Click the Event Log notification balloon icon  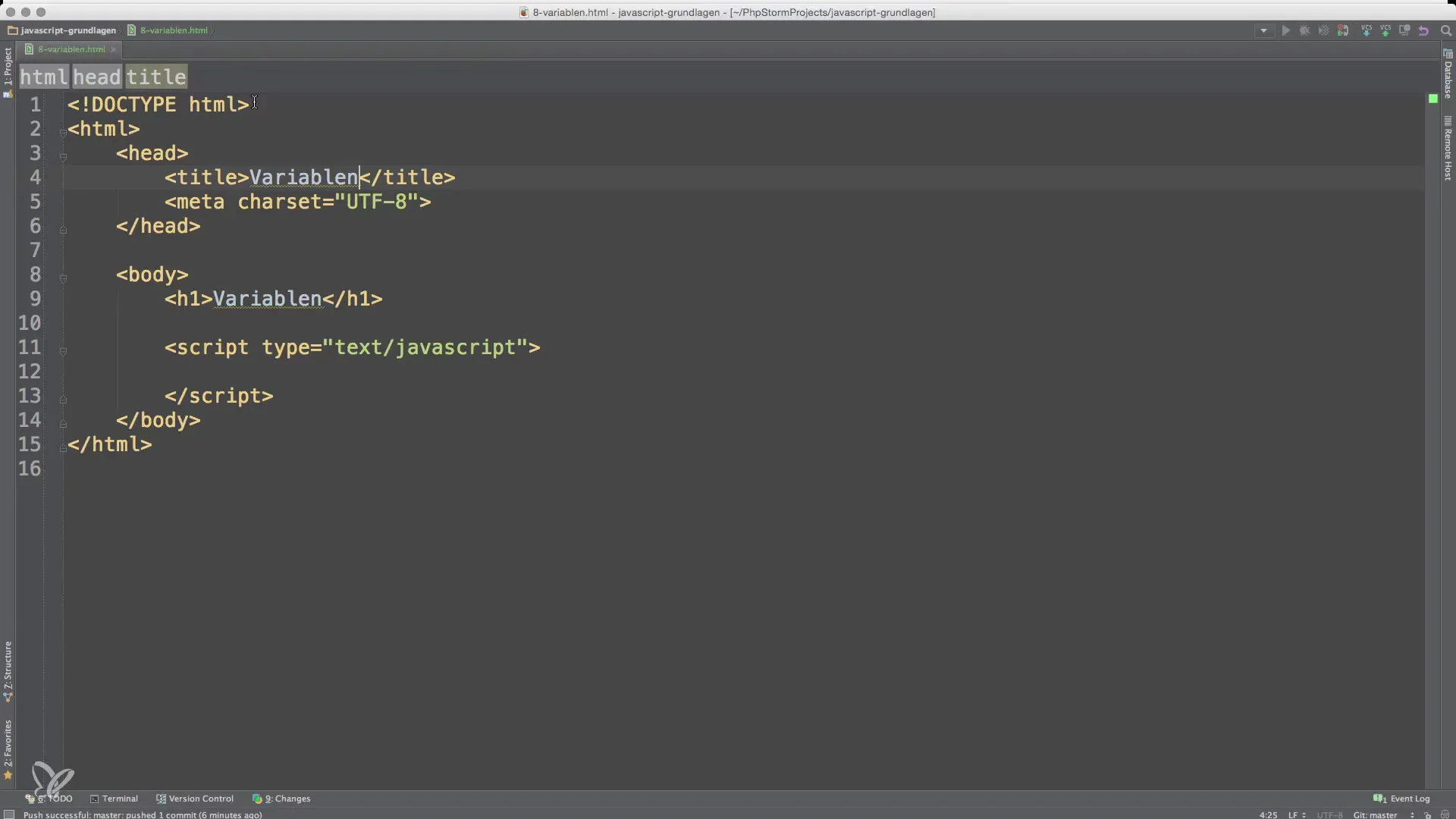pyautogui.click(x=1379, y=799)
